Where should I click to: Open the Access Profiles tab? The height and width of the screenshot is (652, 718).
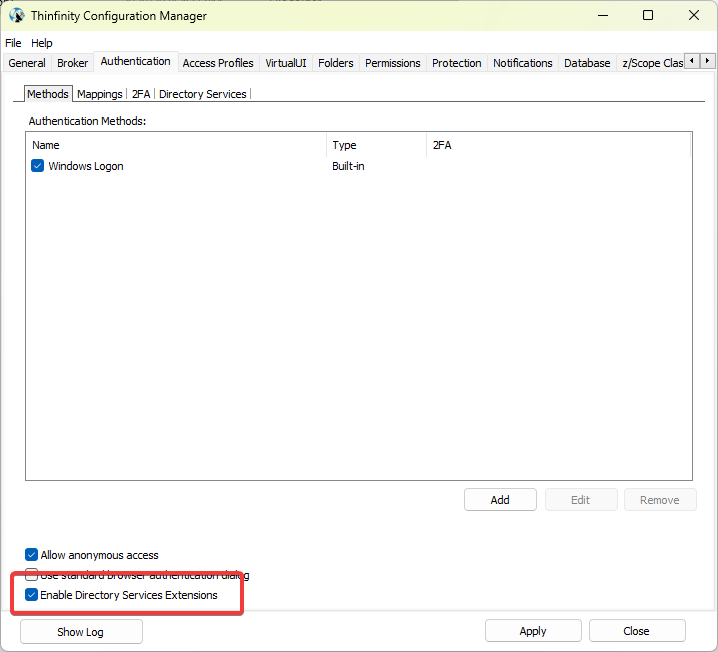[x=218, y=63]
